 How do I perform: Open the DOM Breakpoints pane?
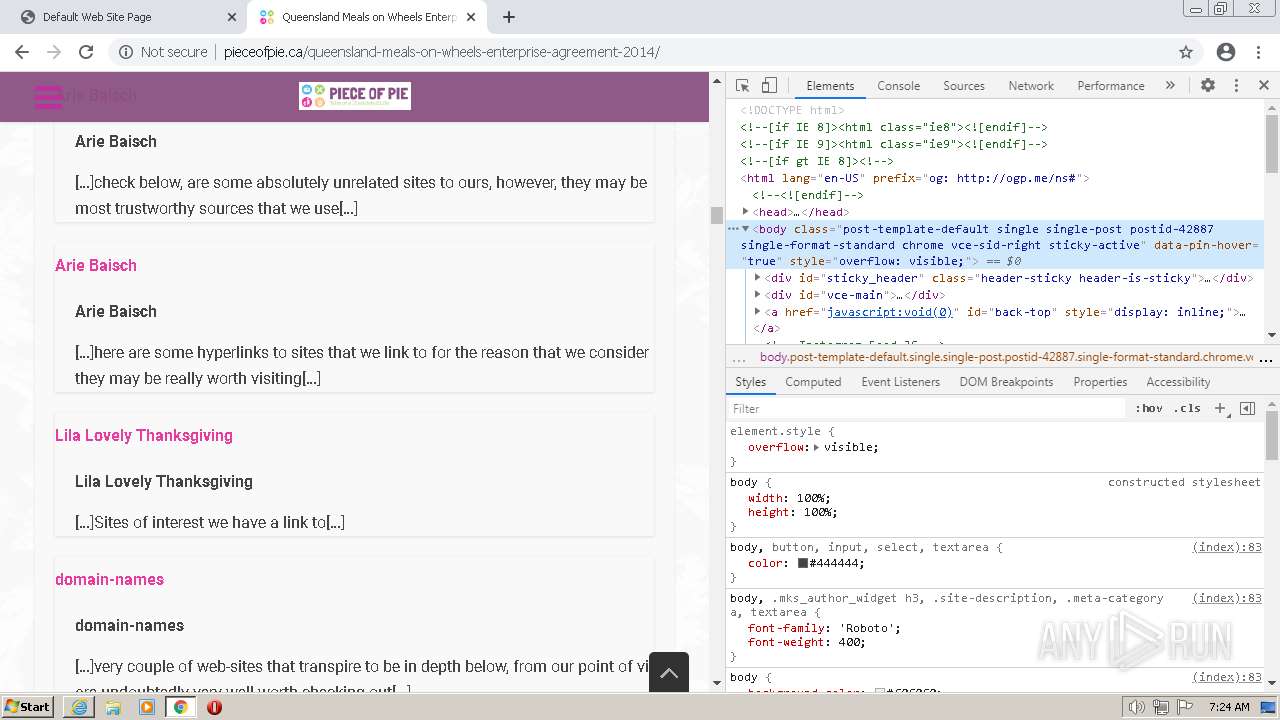(1006, 382)
